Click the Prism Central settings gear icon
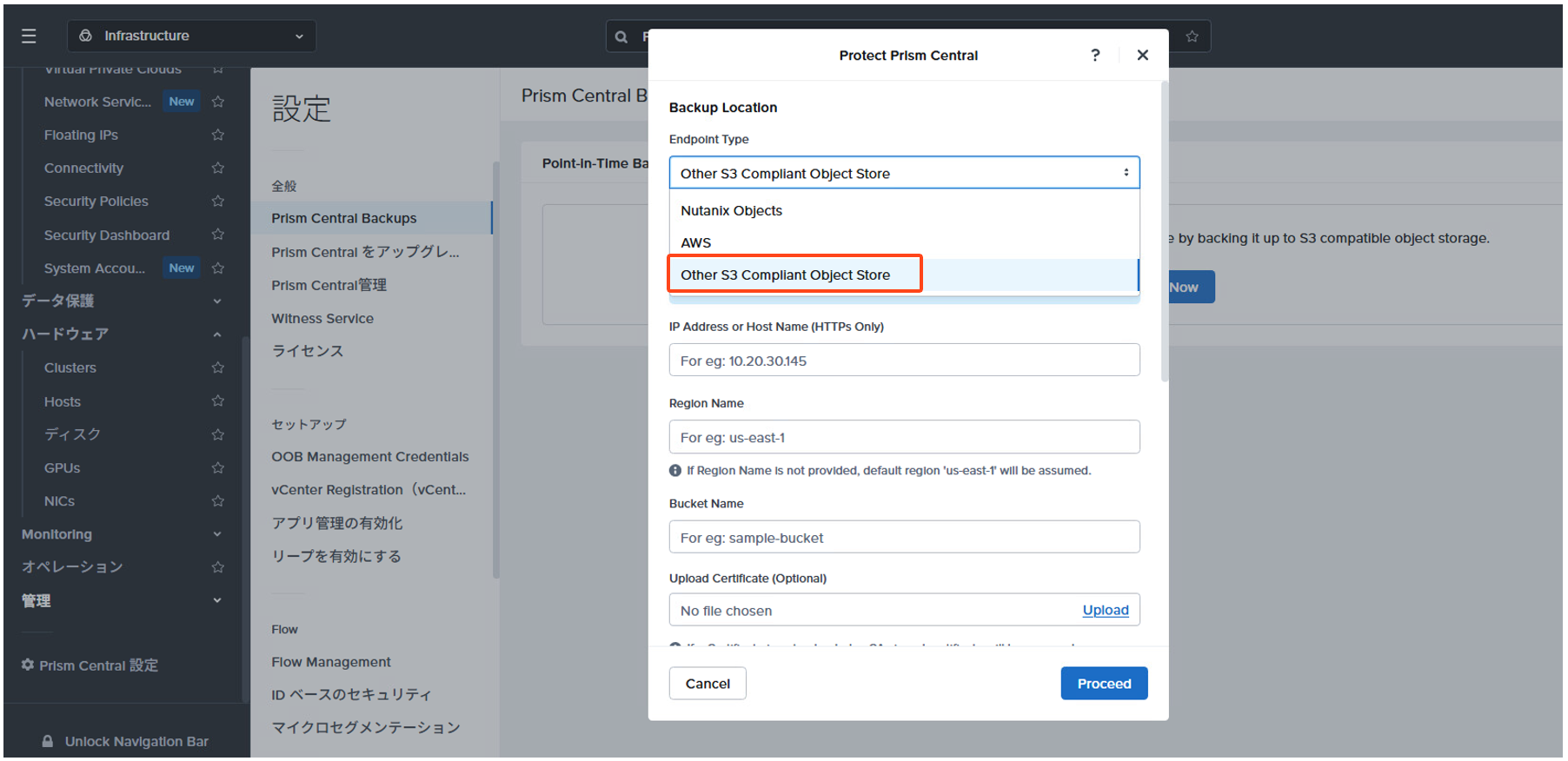 point(28,665)
